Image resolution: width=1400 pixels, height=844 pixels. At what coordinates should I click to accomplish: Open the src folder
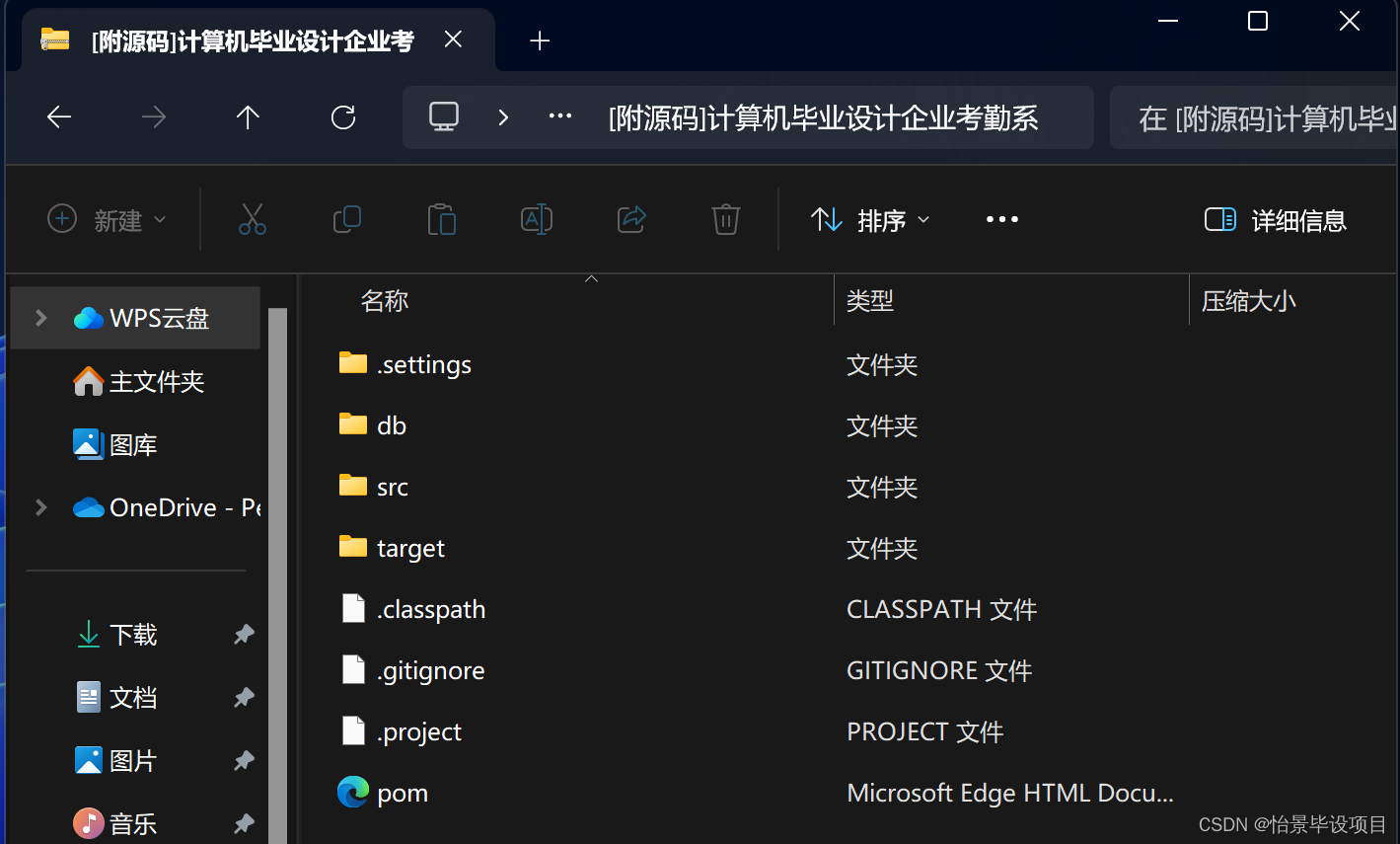point(392,486)
